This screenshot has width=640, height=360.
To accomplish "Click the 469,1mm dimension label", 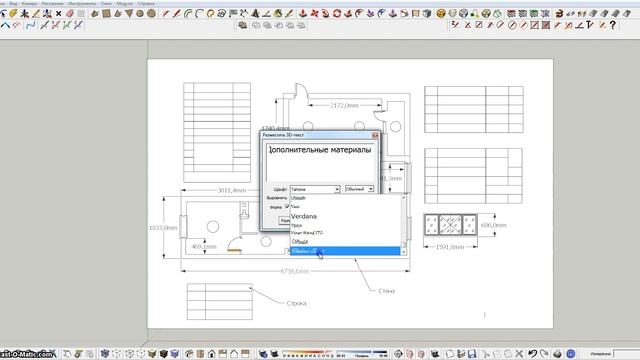I will (204, 247).
